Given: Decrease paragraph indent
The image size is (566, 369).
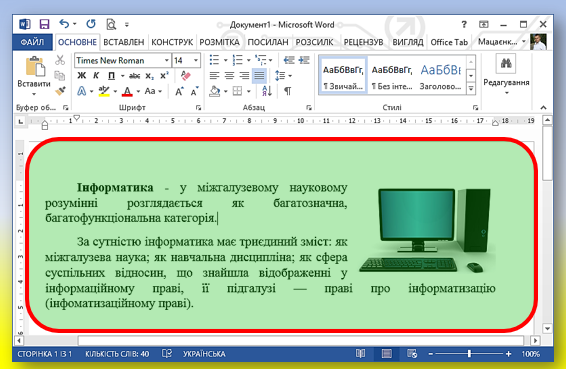Looking at the screenshot, I should [x=289, y=60].
